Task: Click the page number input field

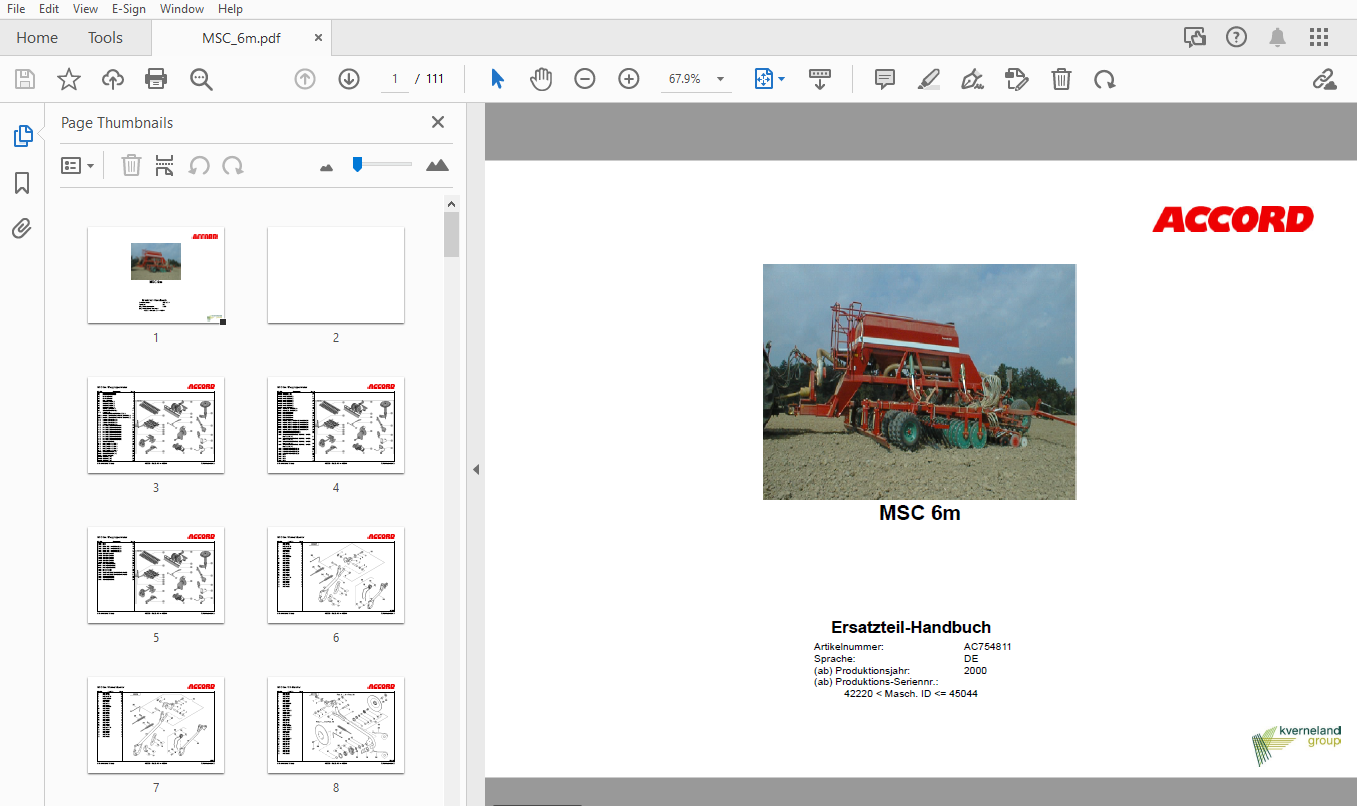Action: pos(394,79)
